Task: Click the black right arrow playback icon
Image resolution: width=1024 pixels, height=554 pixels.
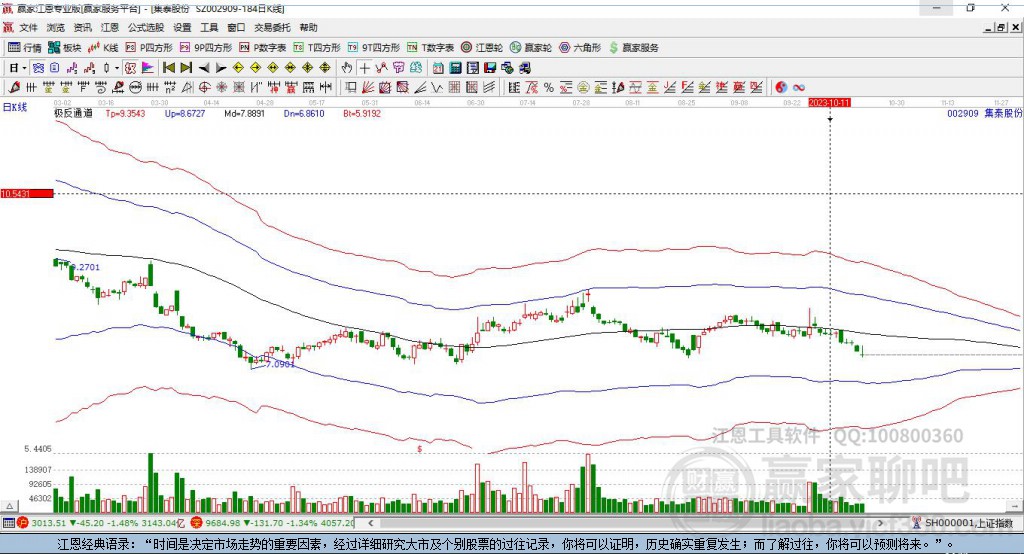Action: 221,68
